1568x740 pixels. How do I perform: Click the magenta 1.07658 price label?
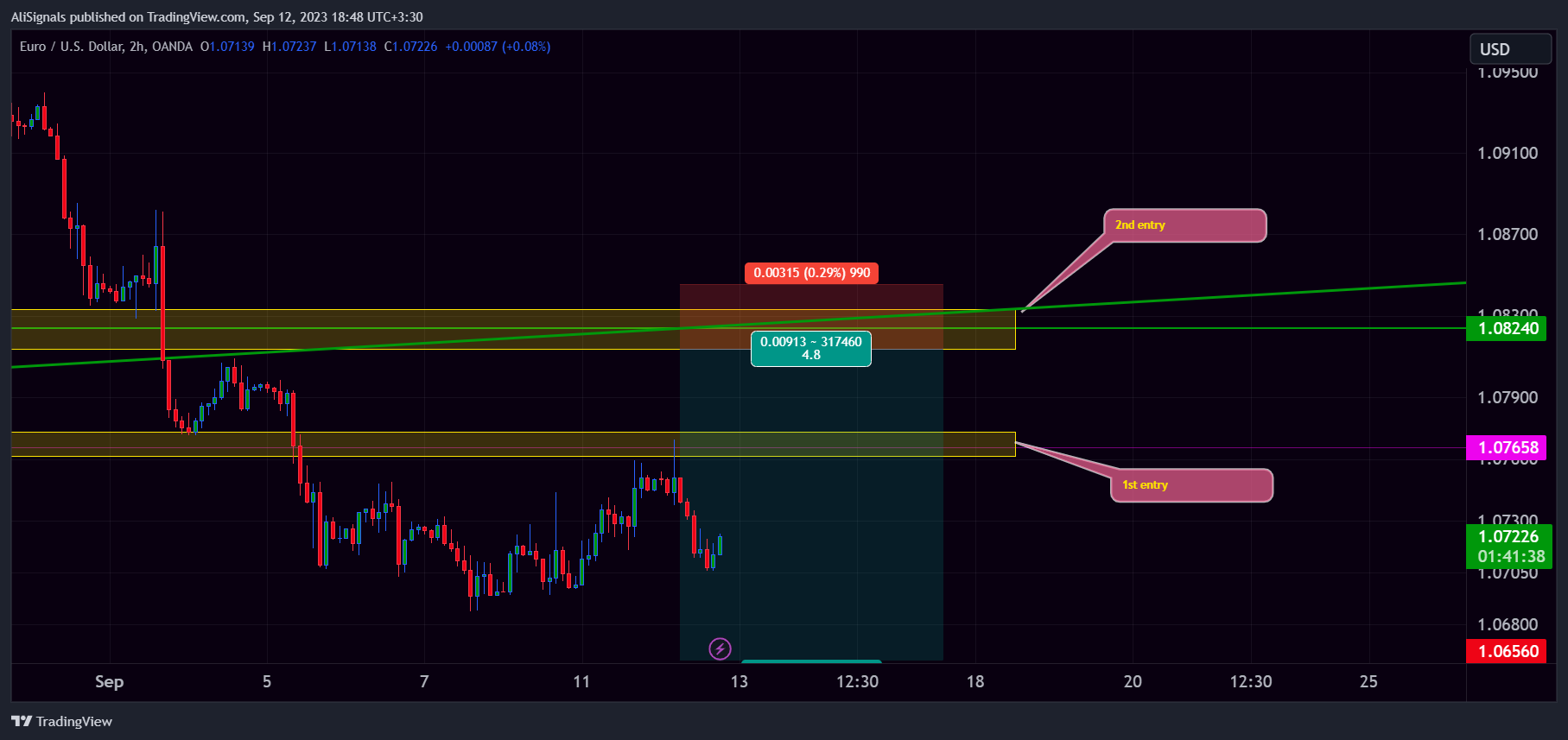1508,447
